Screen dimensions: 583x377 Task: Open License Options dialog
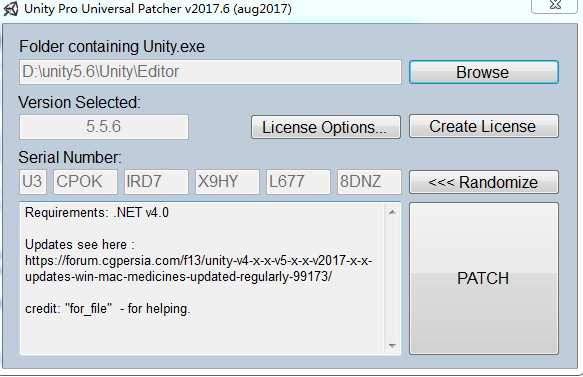(326, 127)
